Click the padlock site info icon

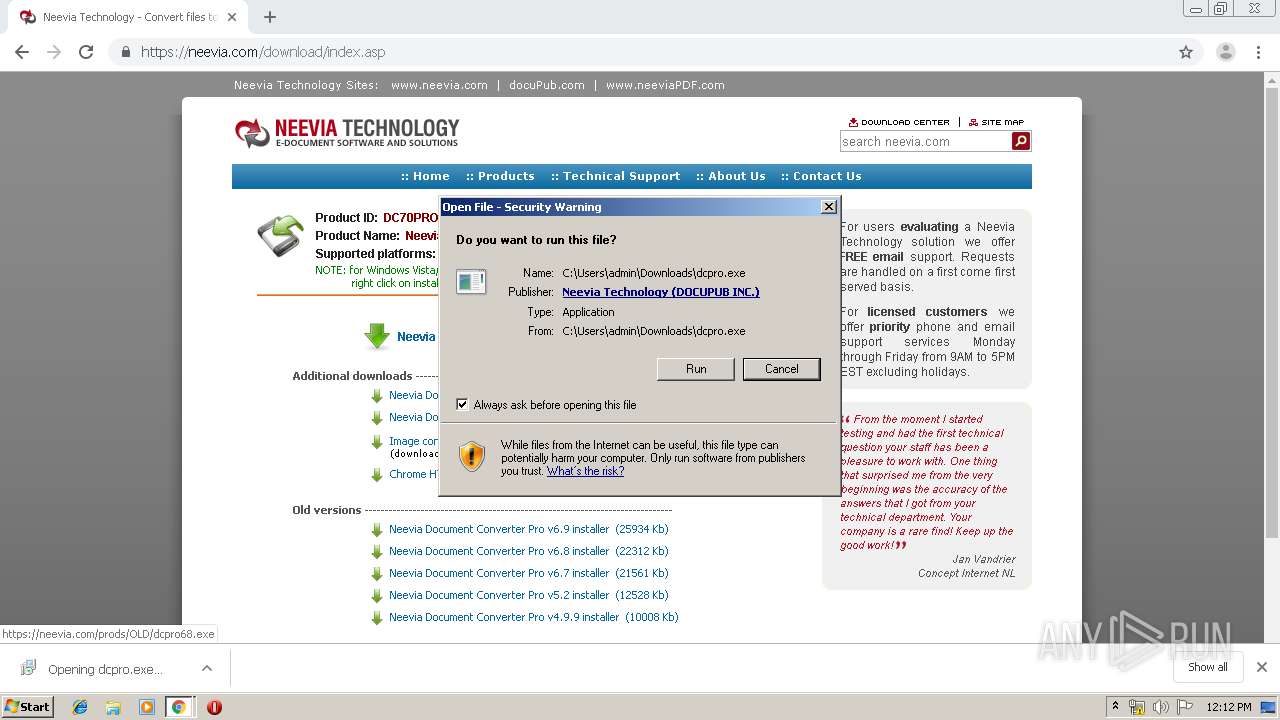pyautogui.click(x=126, y=52)
